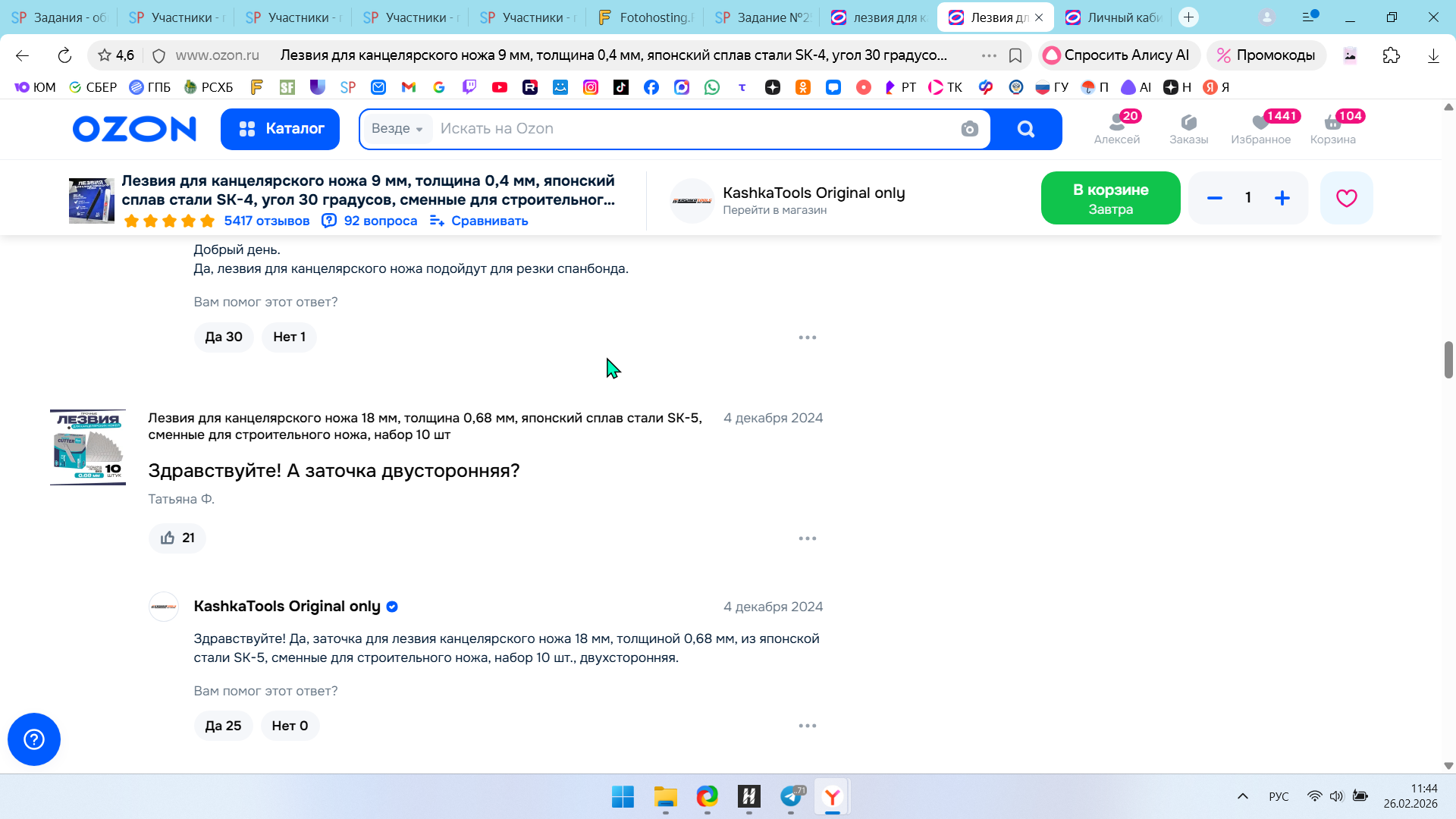This screenshot has width=1456, height=819.
Task: Show hidden system tray icons chevron
Action: point(1242,796)
